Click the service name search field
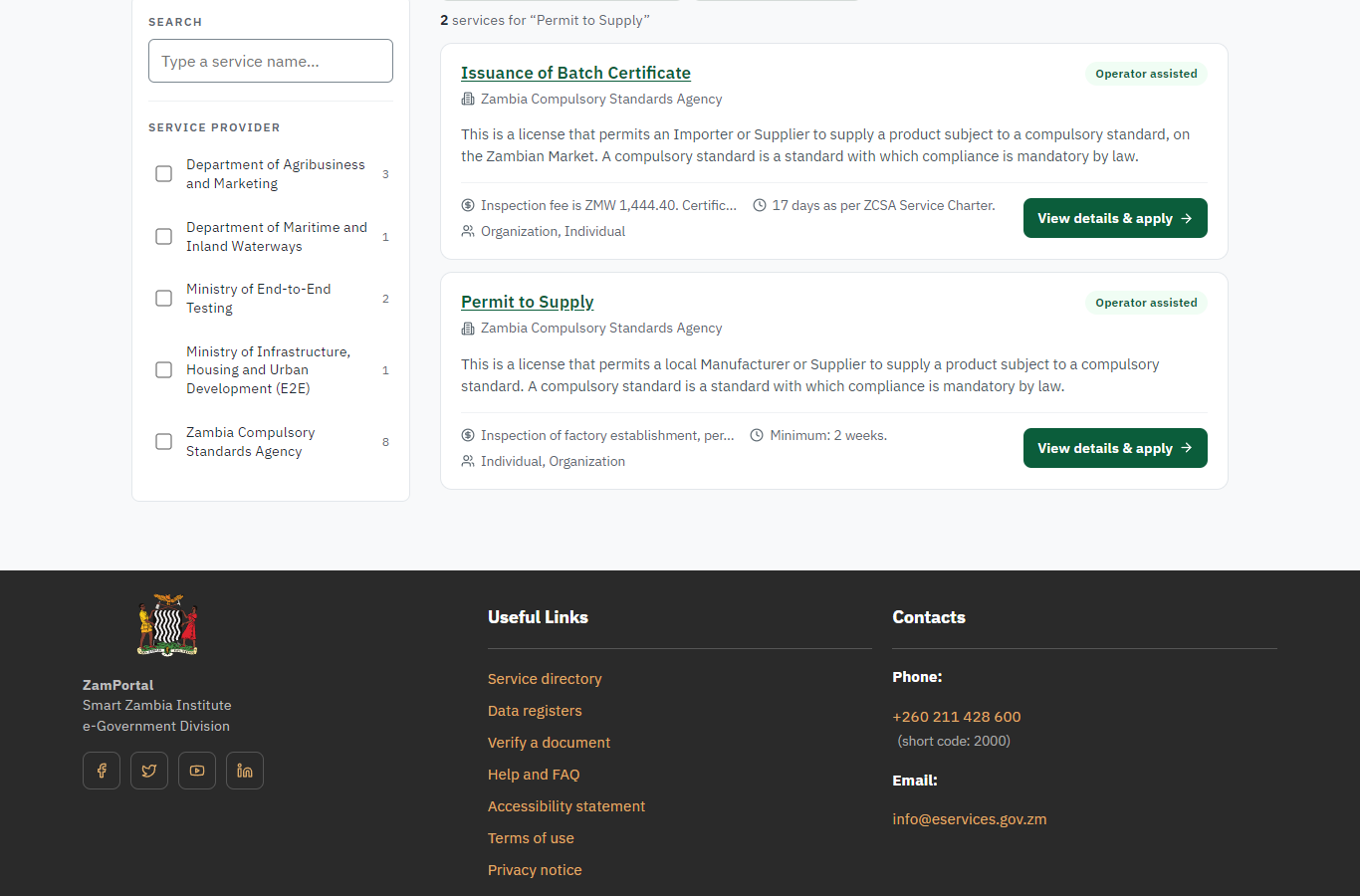Image resolution: width=1360 pixels, height=896 pixels. pos(271,61)
